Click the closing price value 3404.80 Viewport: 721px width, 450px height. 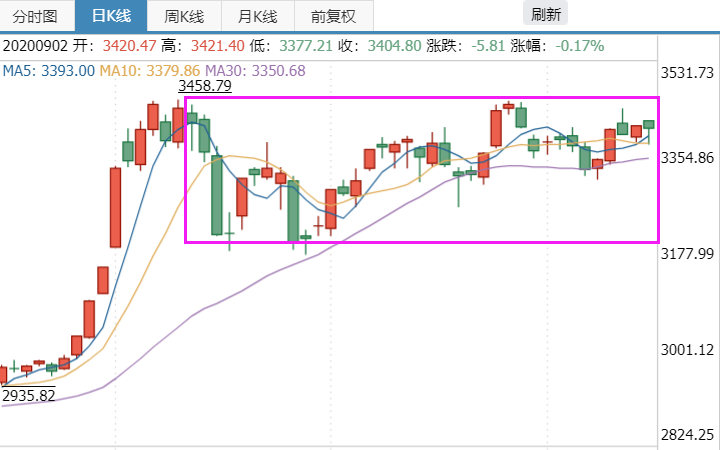click(x=395, y=46)
